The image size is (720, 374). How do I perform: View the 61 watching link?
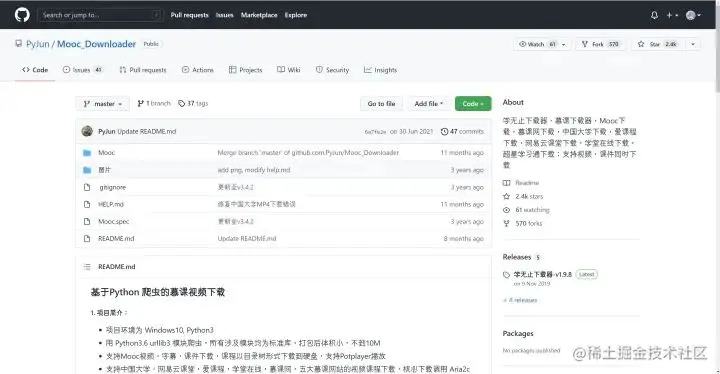point(526,210)
